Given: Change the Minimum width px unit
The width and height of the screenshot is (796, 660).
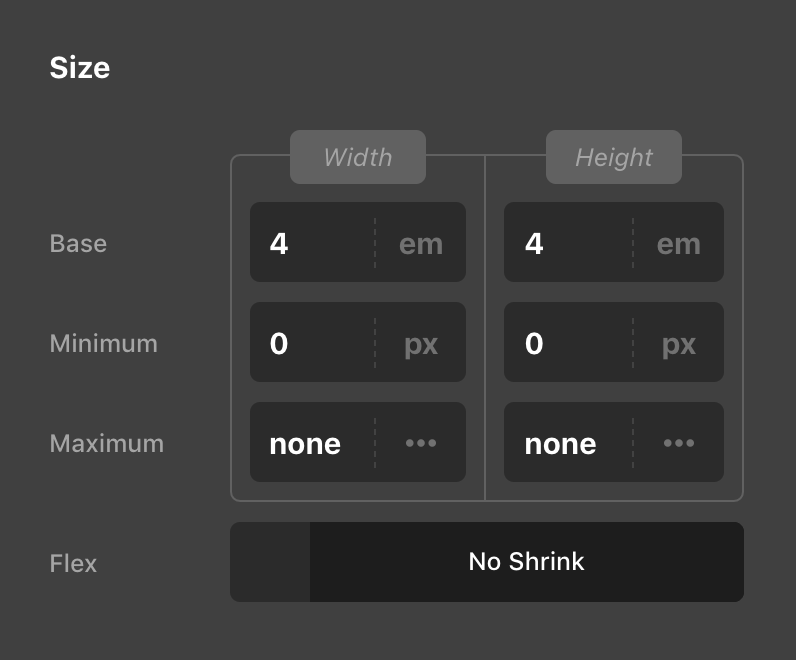Looking at the screenshot, I should pos(421,343).
